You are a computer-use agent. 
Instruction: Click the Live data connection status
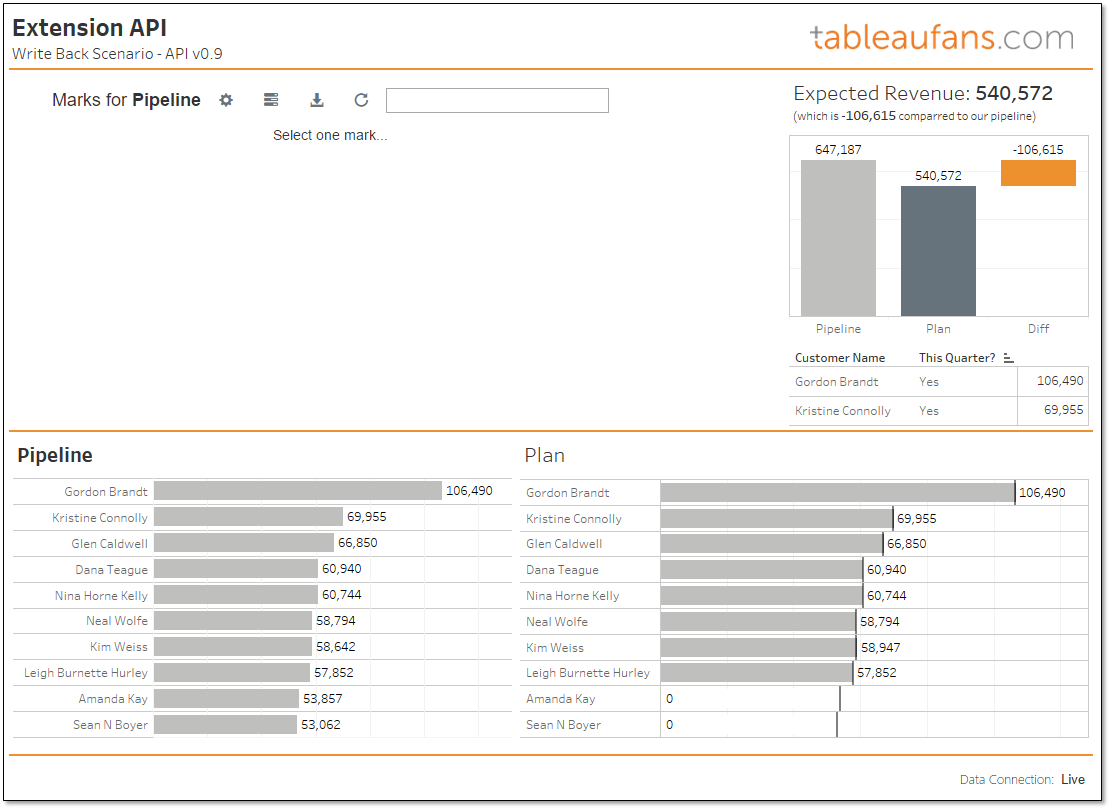[1072, 779]
